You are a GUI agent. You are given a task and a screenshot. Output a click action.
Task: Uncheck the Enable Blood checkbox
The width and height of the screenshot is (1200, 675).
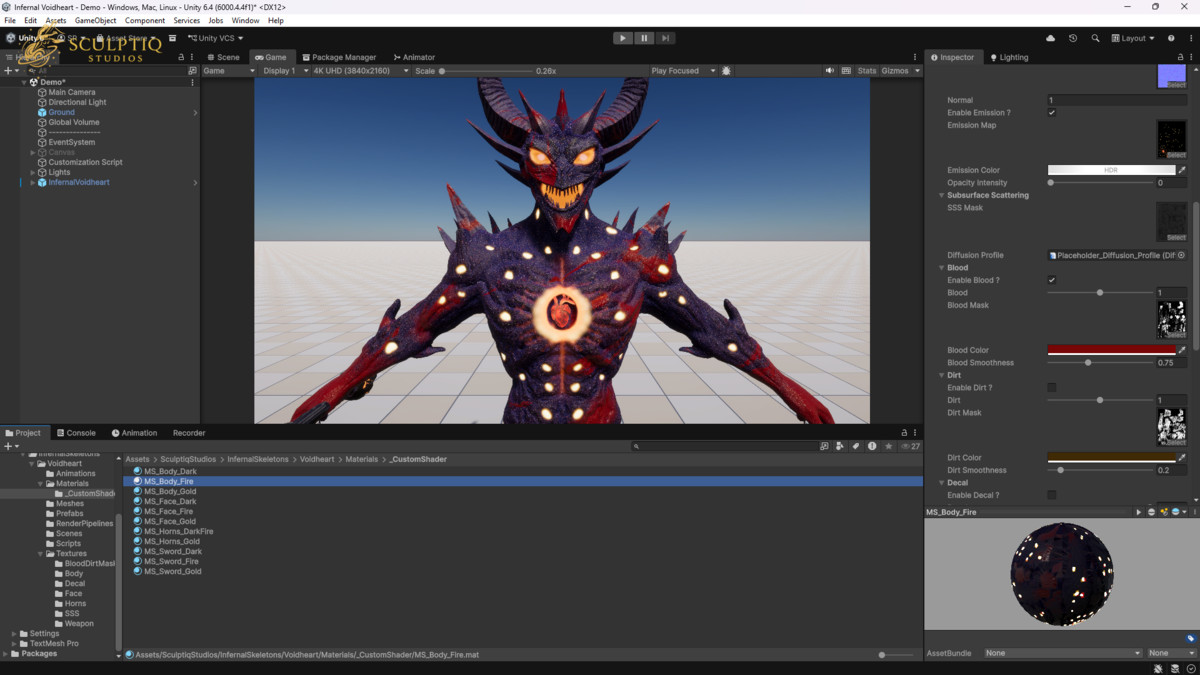coord(1052,280)
